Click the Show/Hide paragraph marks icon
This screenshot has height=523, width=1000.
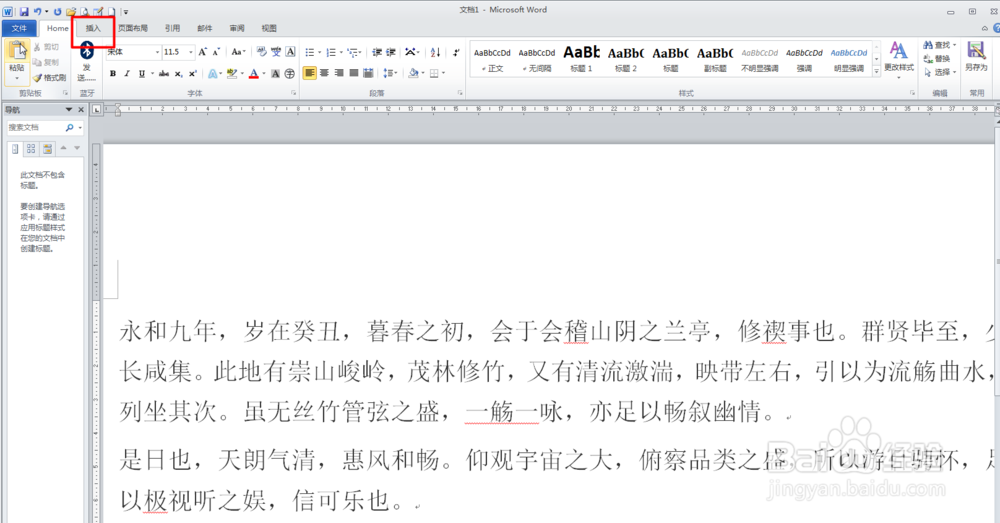point(456,52)
